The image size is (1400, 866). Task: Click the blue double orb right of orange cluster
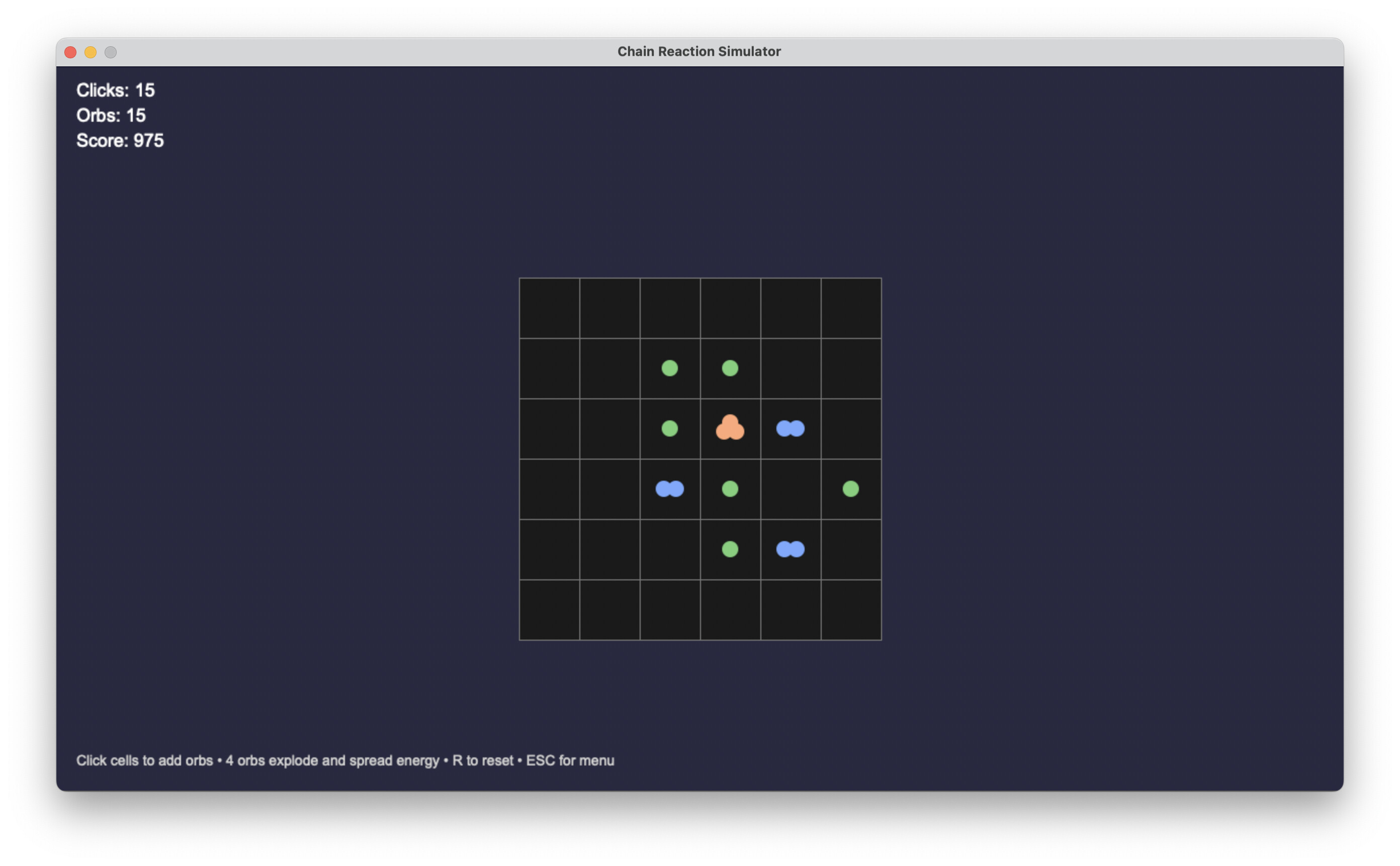click(x=790, y=428)
